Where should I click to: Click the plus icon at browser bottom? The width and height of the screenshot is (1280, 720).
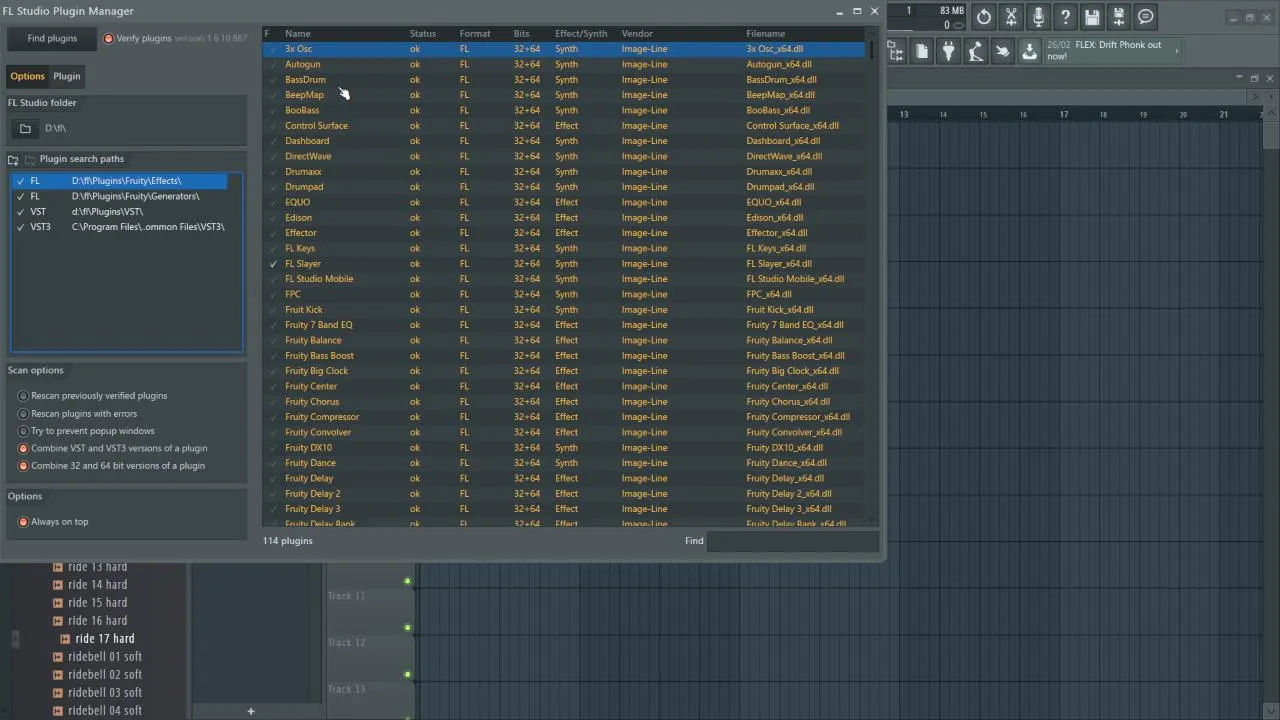[251, 711]
